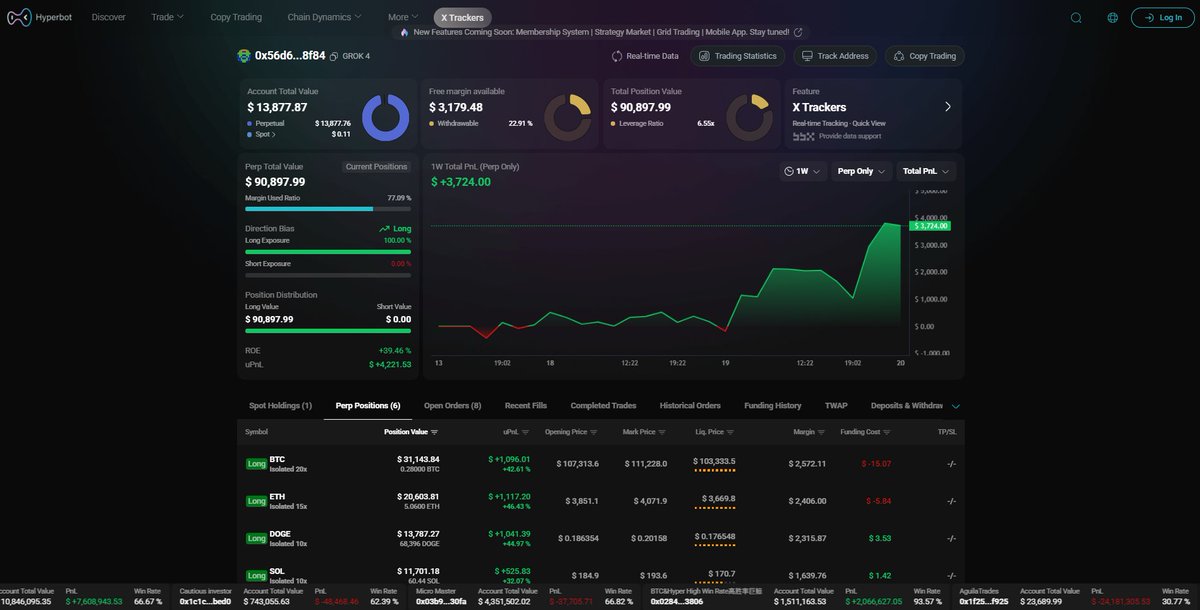Click the Account Total Value donut chart
This screenshot has height=610, width=1200.
[385, 118]
